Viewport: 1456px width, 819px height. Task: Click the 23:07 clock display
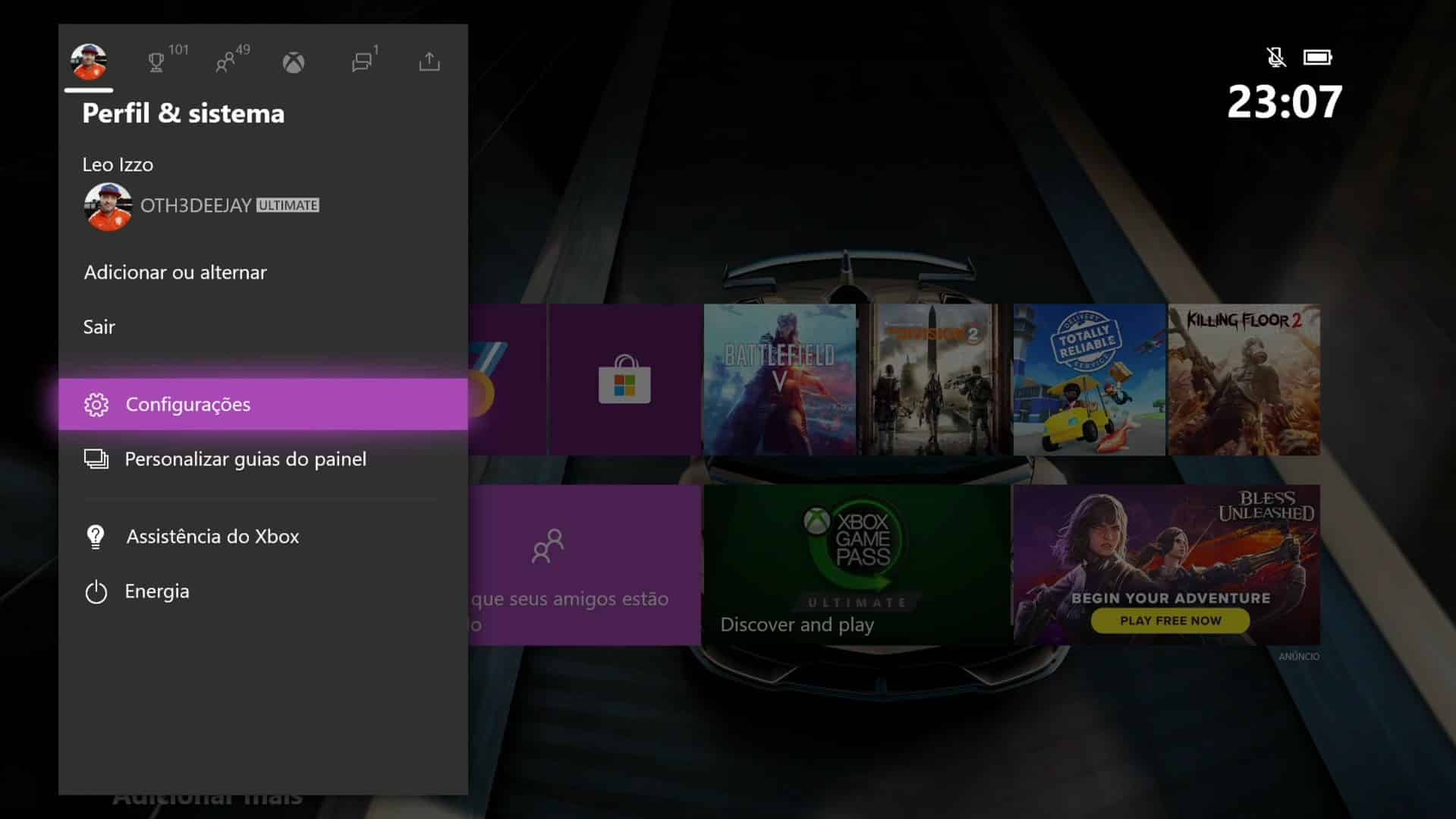tap(1285, 102)
